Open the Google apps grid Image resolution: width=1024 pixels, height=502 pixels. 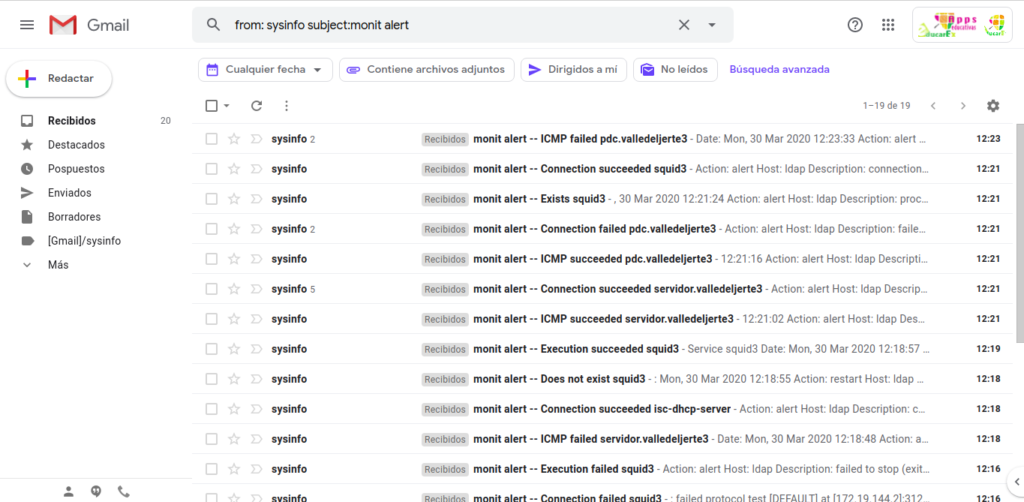click(x=888, y=25)
